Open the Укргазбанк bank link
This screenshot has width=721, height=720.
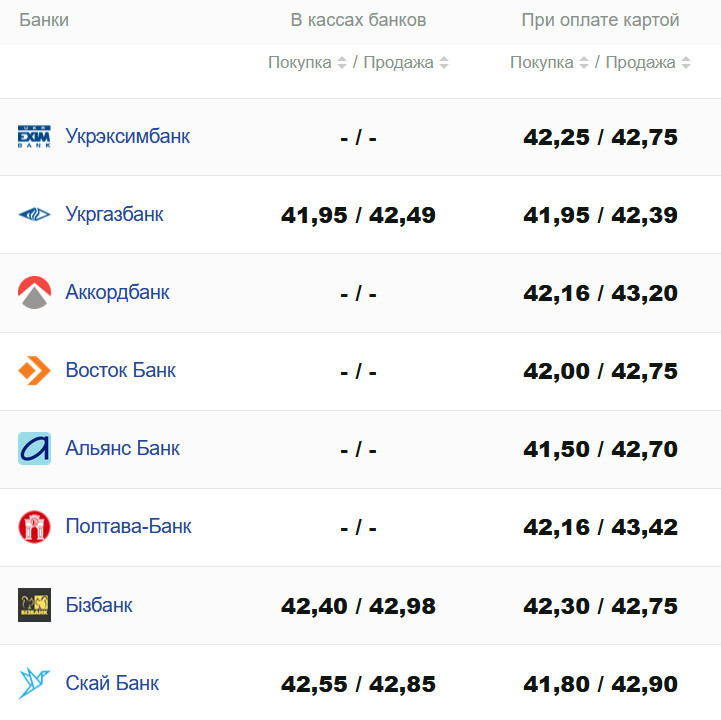tap(114, 214)
